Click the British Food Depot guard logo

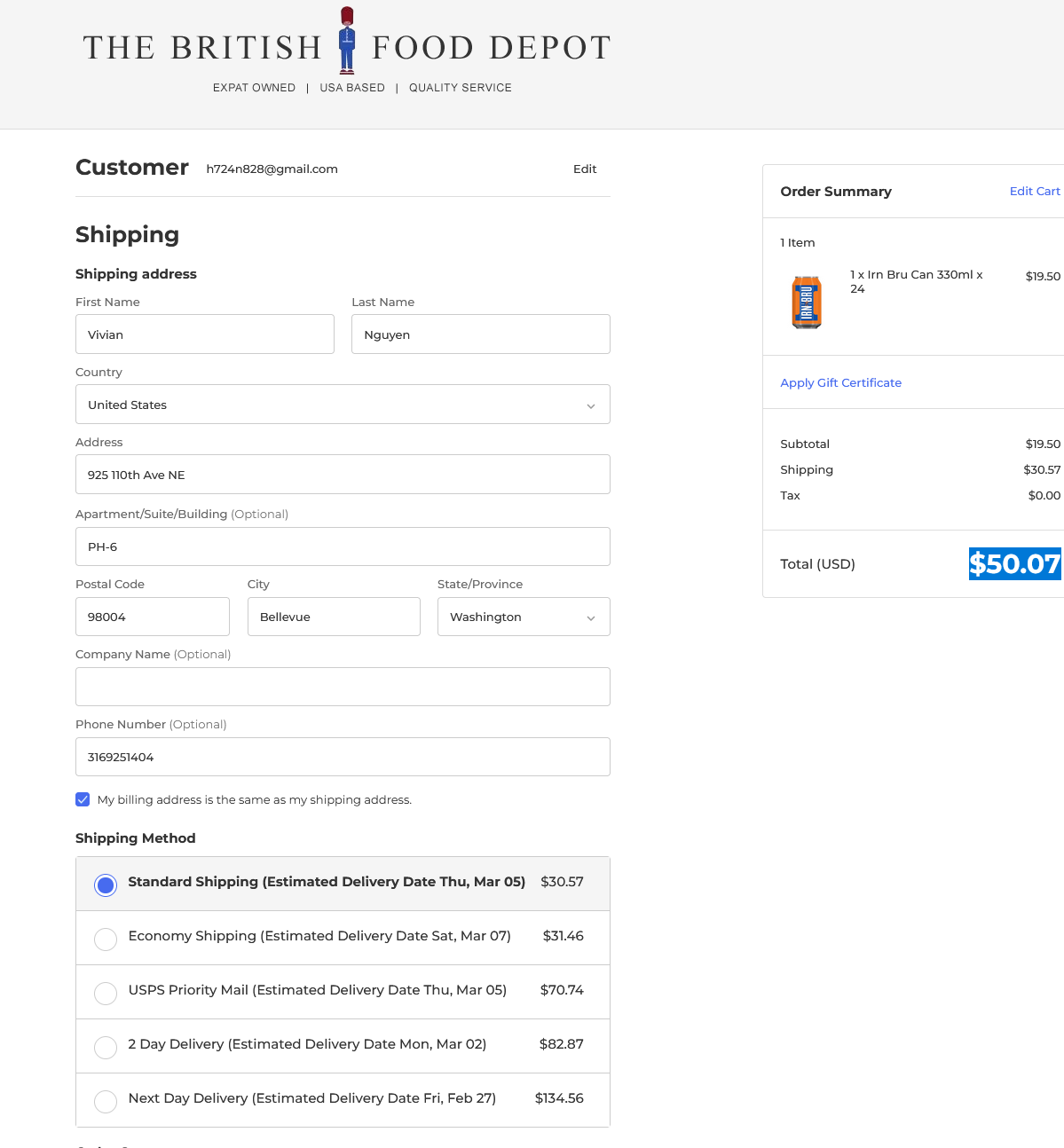coord(347,42)
